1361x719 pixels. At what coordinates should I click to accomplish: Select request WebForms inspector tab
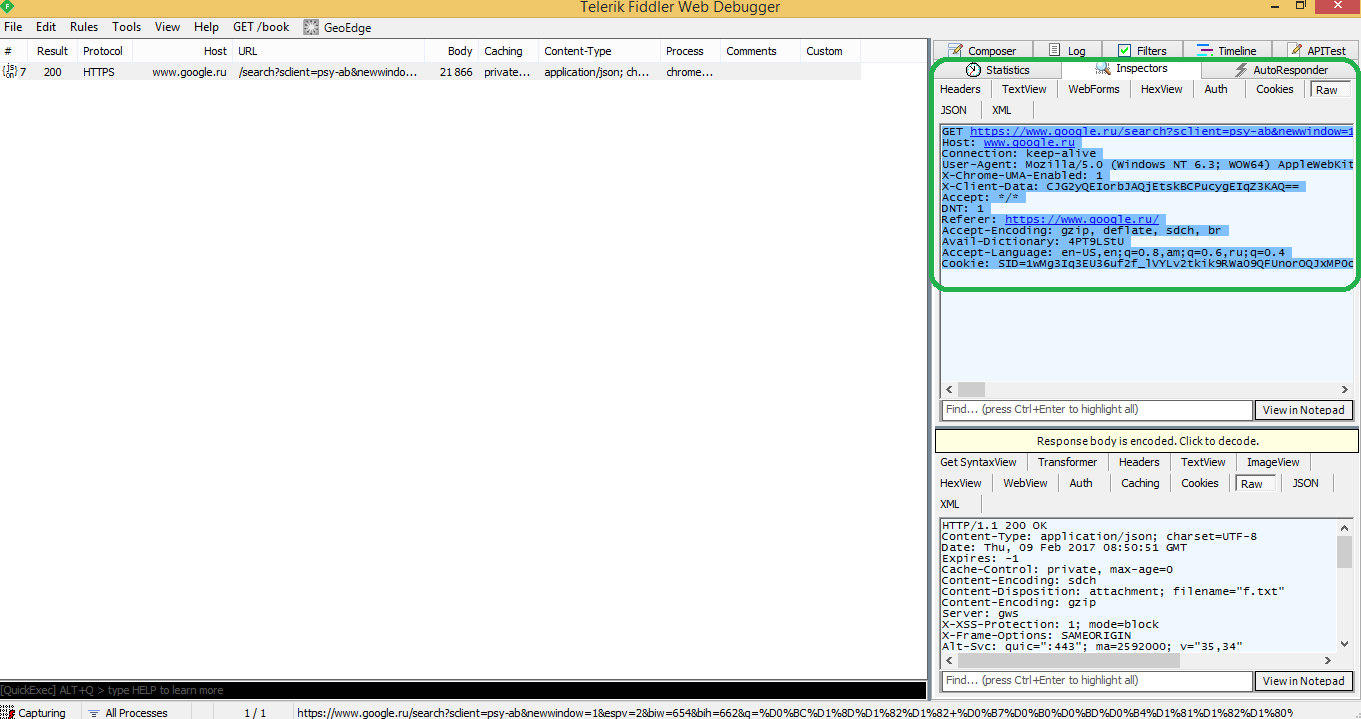pyautogui.click(x=1094, y=89)
